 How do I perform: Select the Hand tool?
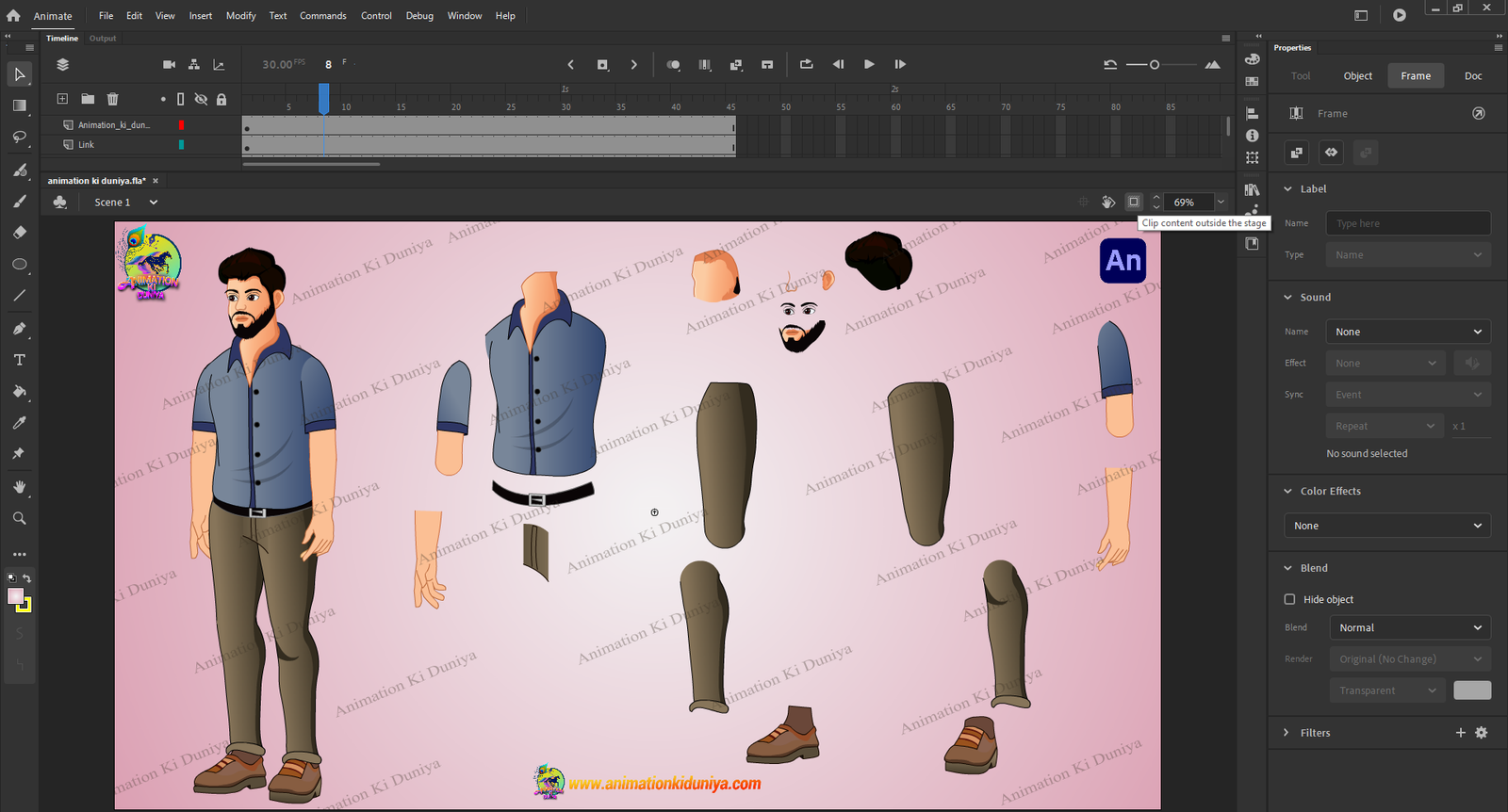point(19,487)
